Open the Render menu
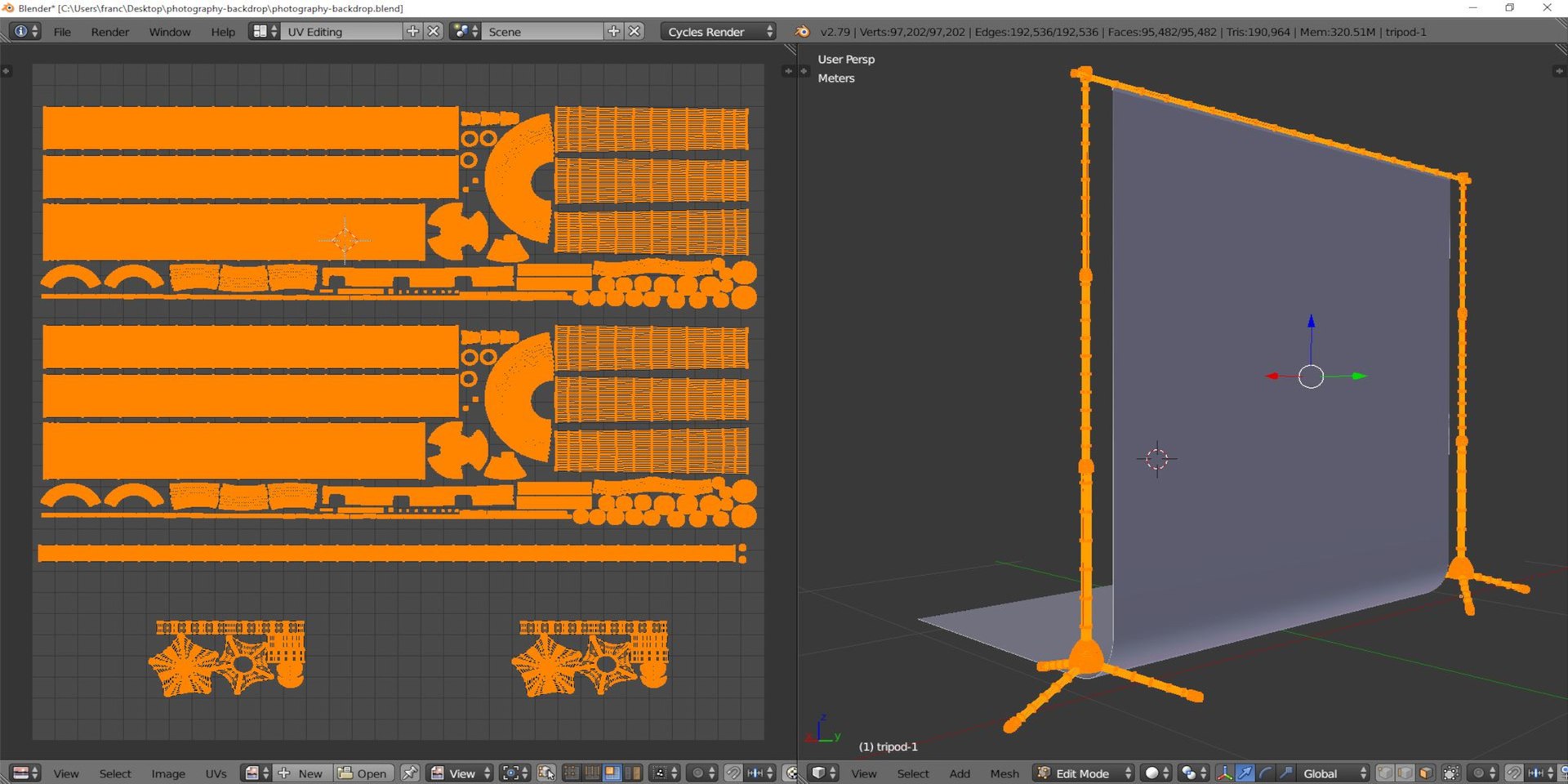 pos(110,32)
